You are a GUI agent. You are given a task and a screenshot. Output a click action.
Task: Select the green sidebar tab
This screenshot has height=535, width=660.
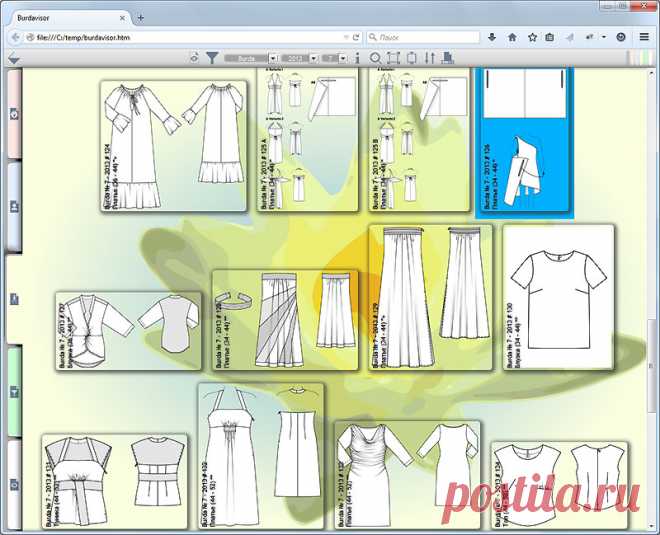(x=14, y=392)
